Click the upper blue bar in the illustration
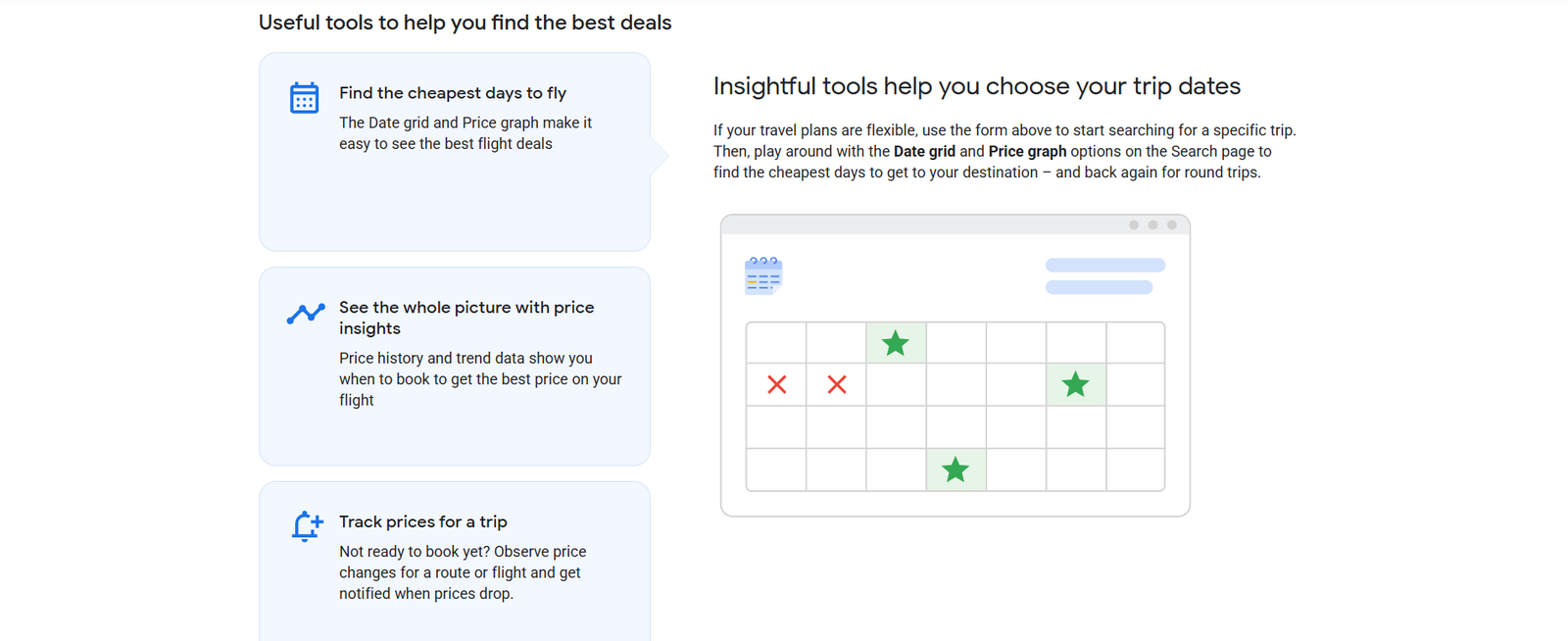Viewport: 1568px width, 641px height. (x=1104, y=265)
